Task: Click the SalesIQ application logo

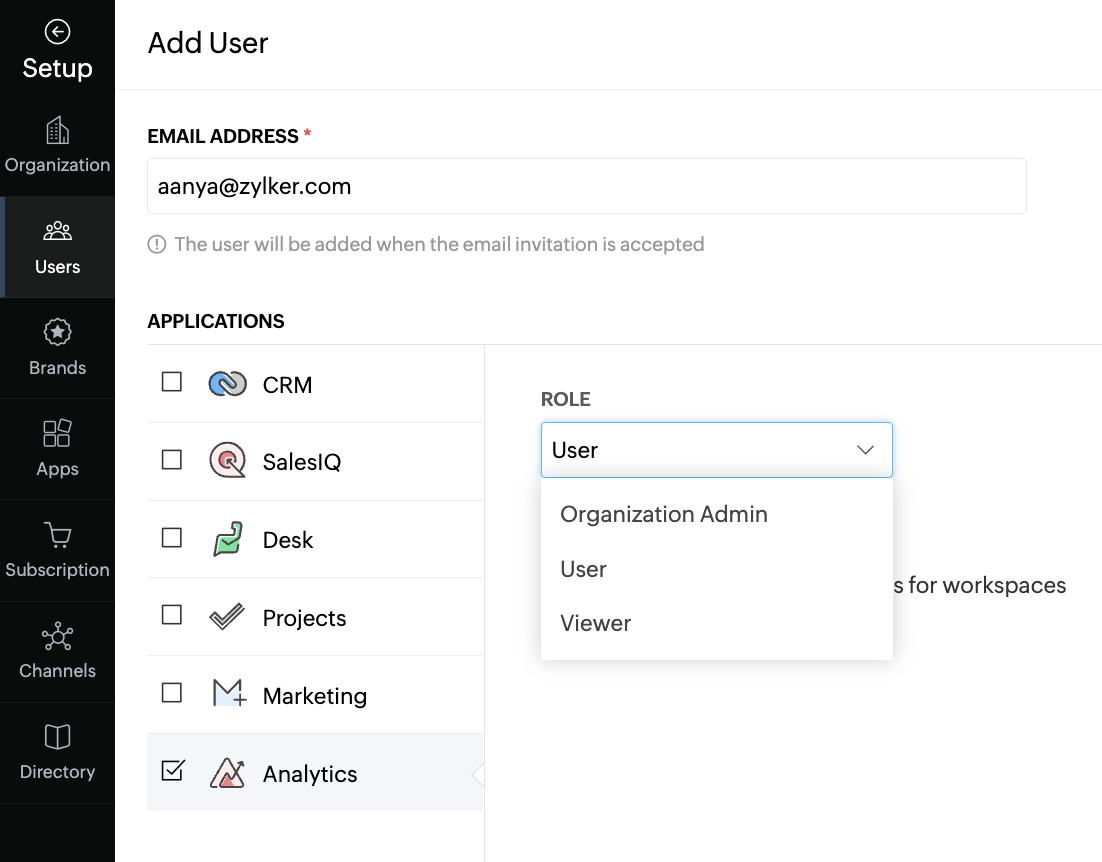Action: click(x=228, y=461)
